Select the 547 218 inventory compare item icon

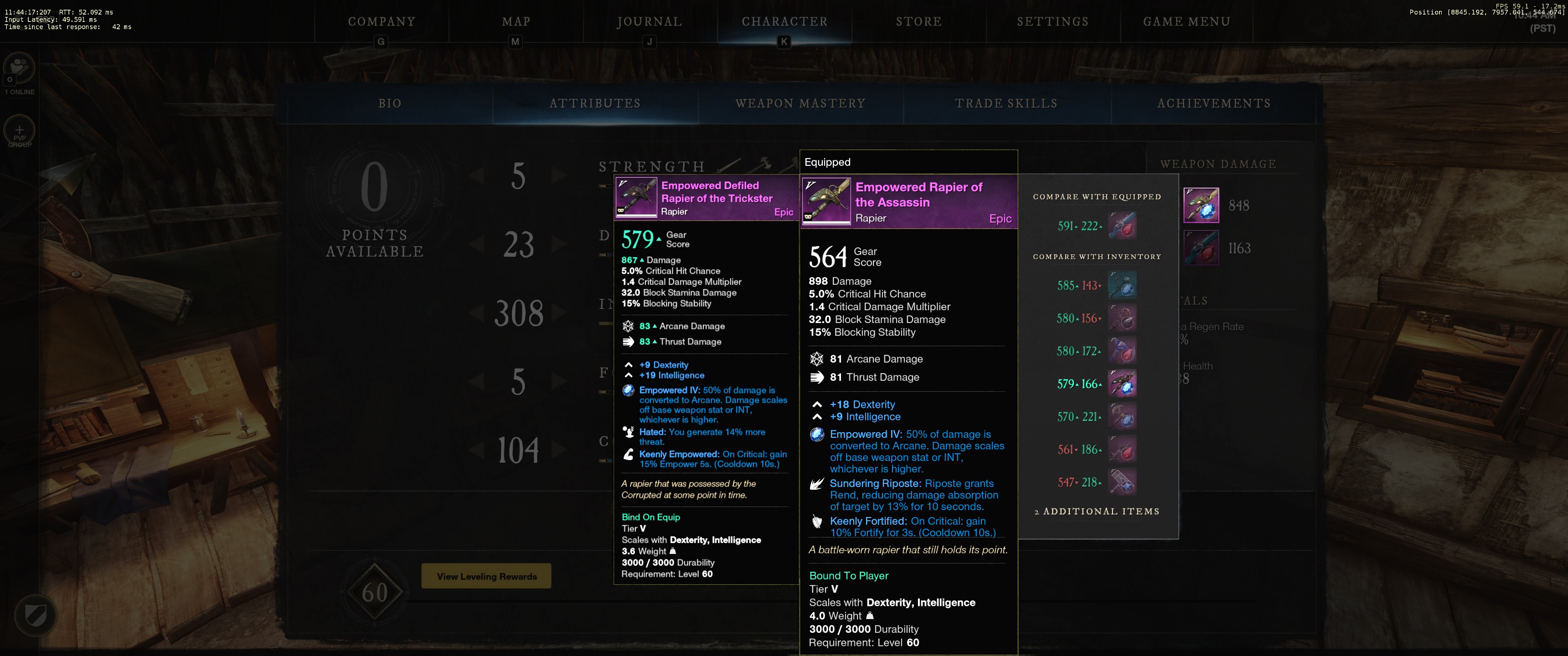click(x=1122, y=482)
